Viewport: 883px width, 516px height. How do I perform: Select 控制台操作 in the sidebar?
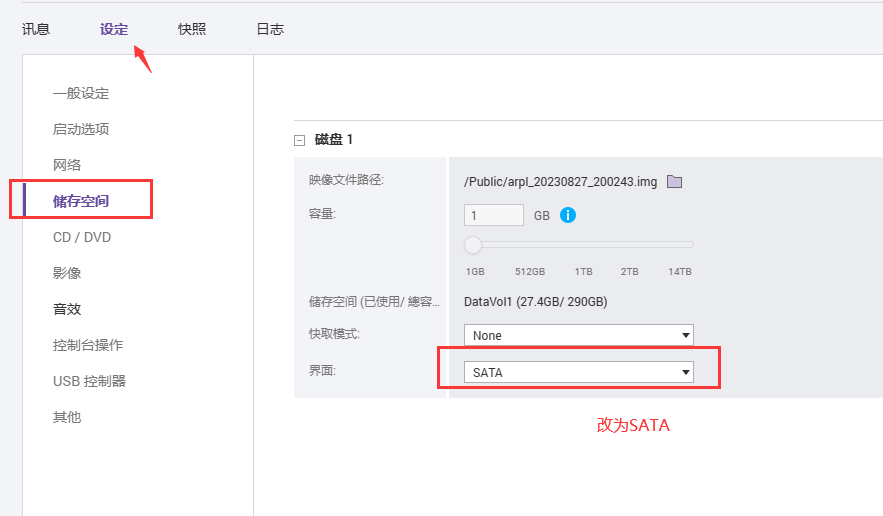coord(88,345)
